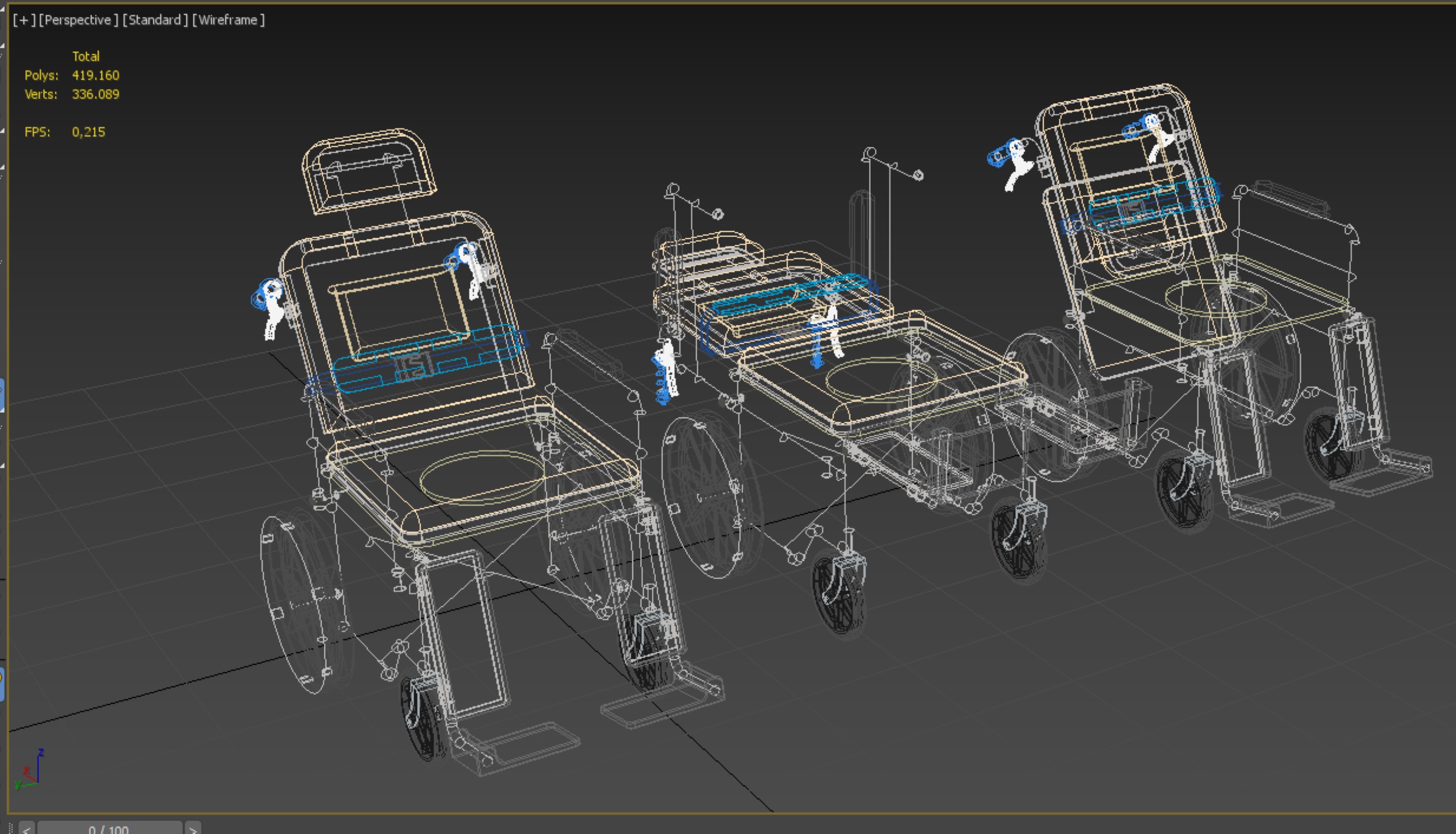Screen dimensions: 1456x834
Task: Click the Polys count statistic
Action: tap(95, 76)
